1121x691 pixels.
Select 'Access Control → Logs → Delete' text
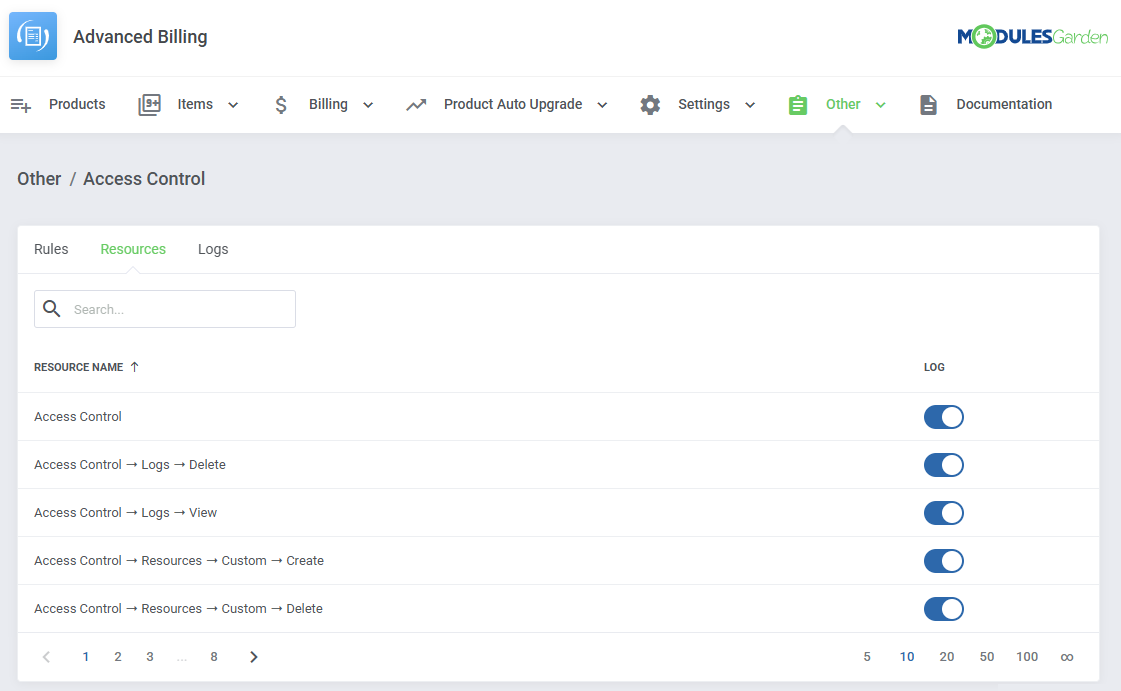coord(129,464)
